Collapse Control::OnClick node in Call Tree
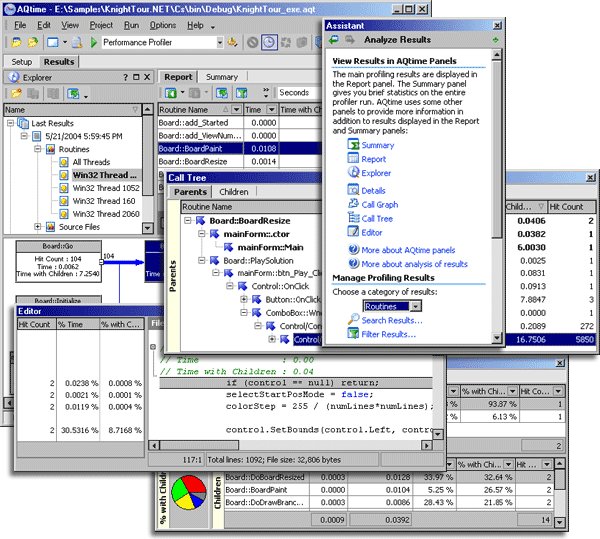The image size is (600, 539). pyautogui.click(x=230, y=286)
